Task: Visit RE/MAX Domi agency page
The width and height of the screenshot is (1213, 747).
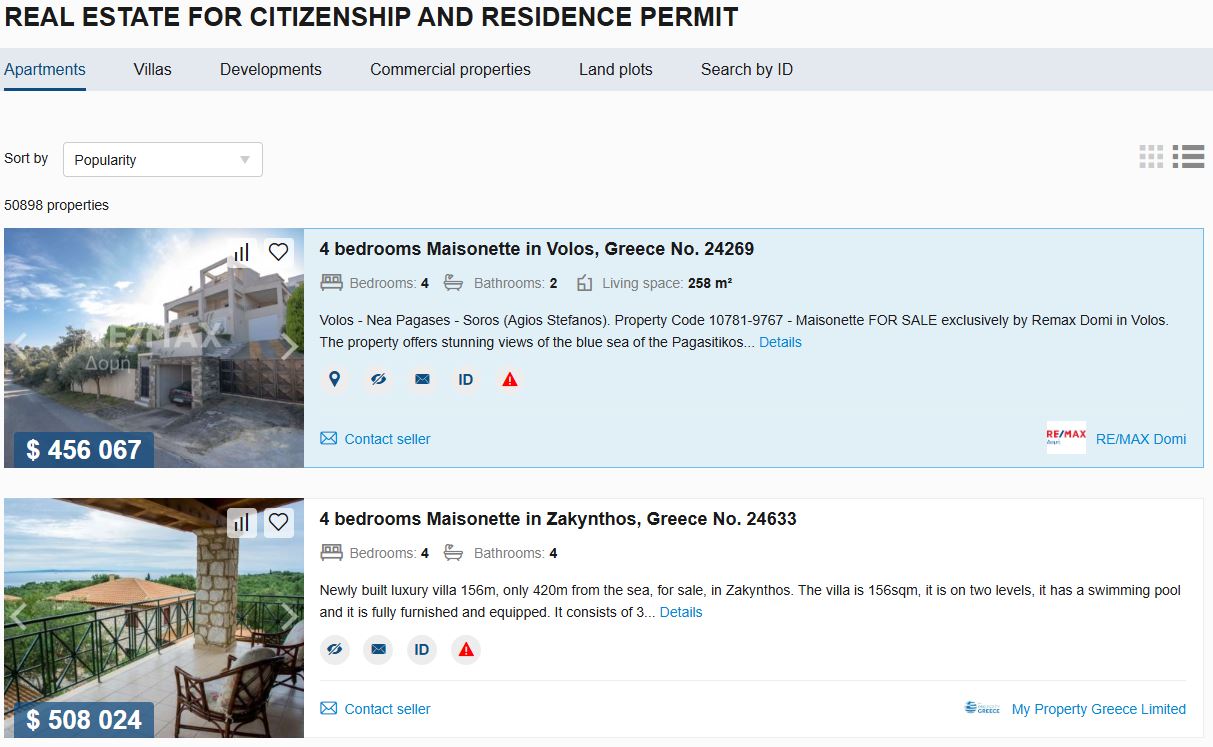Action: [1141, 439]
